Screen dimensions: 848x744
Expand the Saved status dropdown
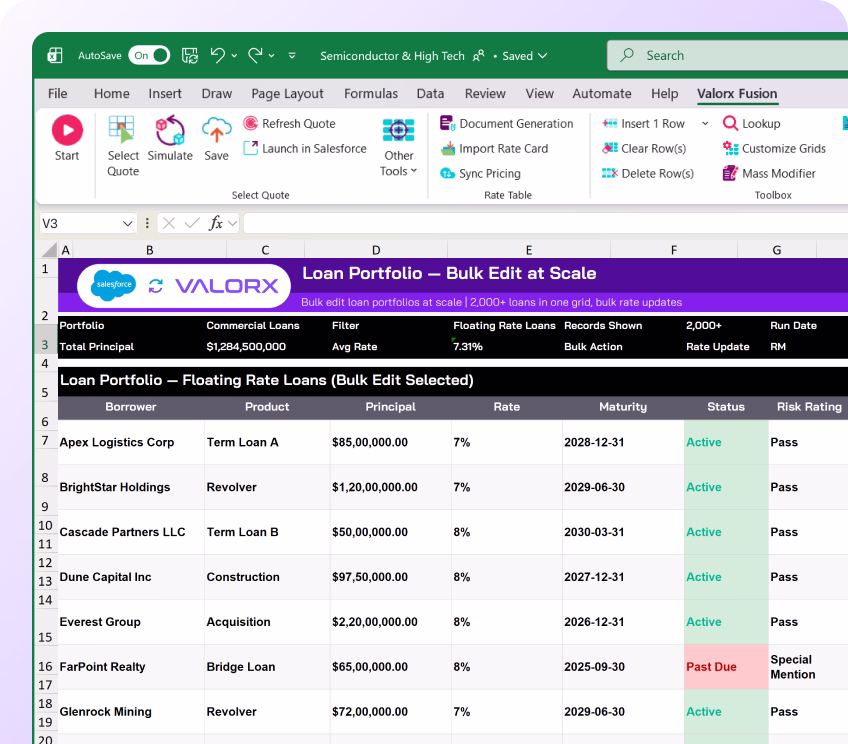pyautogui.click(x=543, y=56)
